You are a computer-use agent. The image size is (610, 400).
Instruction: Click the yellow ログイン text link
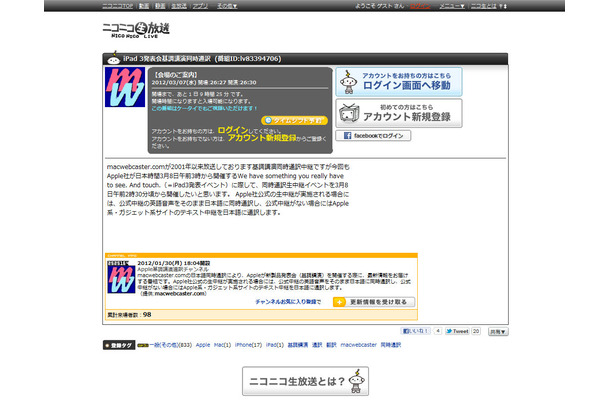click(233, 130)
